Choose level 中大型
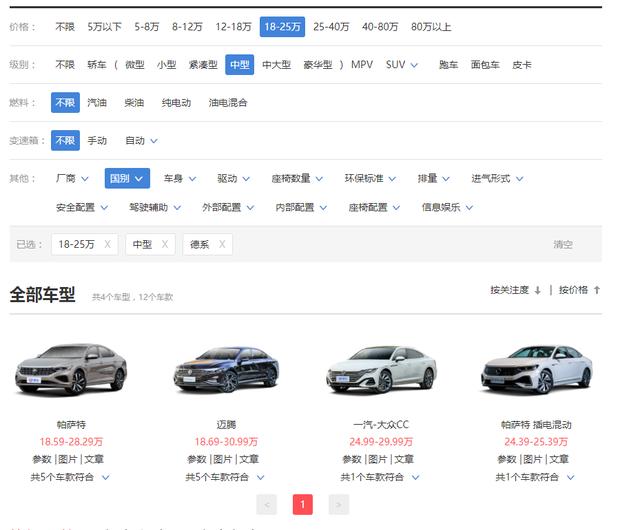Viewport: 640px width, 530px height. click(276, 65)
